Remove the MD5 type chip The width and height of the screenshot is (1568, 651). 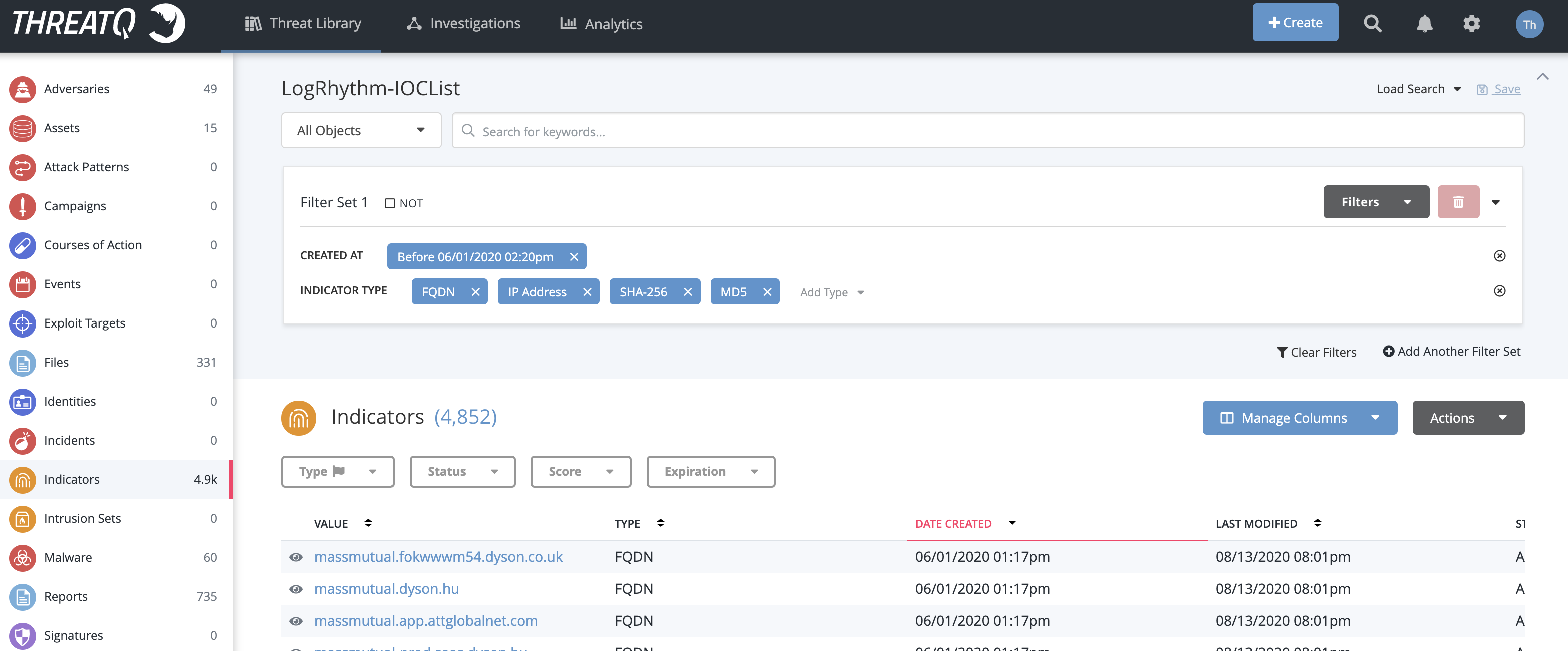tap(767, 292)
